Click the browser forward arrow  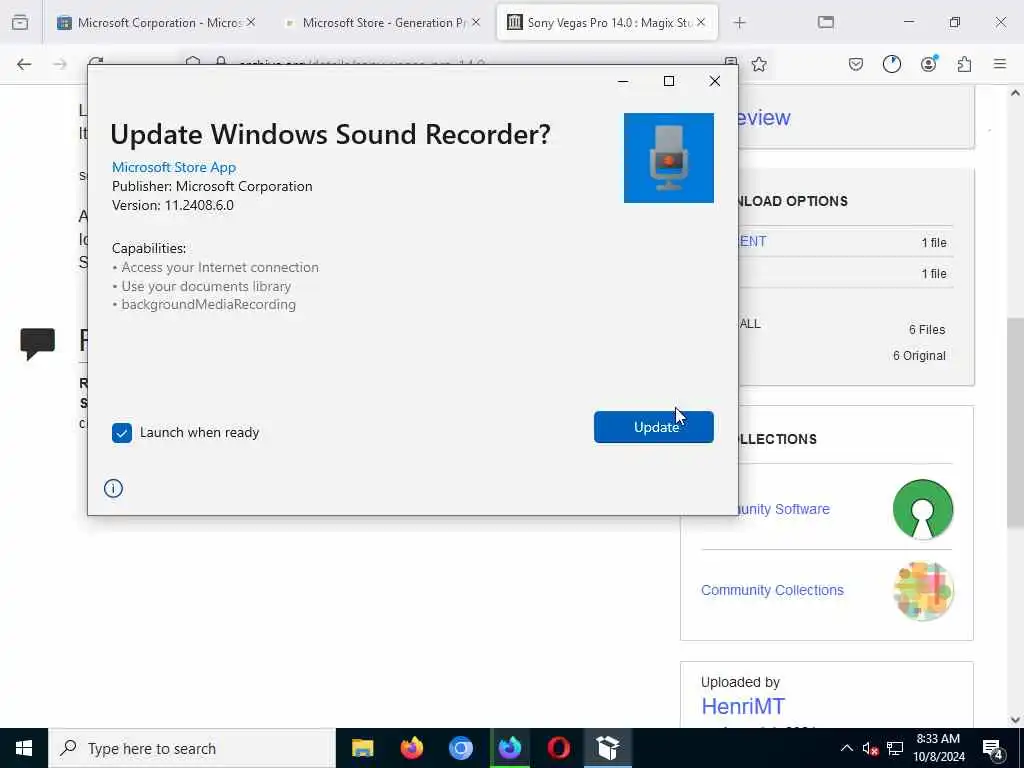(60, 64)
